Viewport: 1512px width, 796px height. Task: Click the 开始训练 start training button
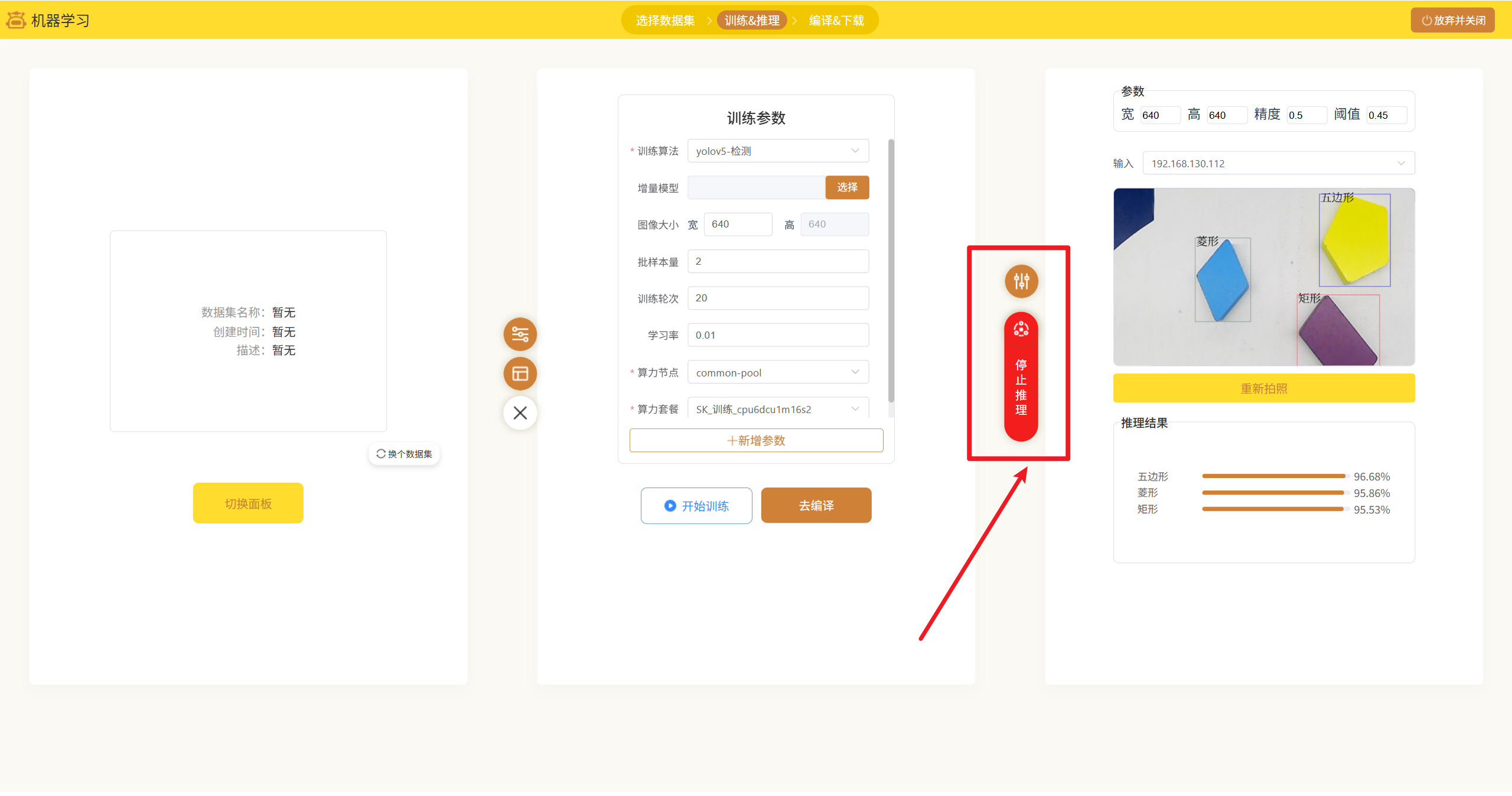[x=696, y=506]
